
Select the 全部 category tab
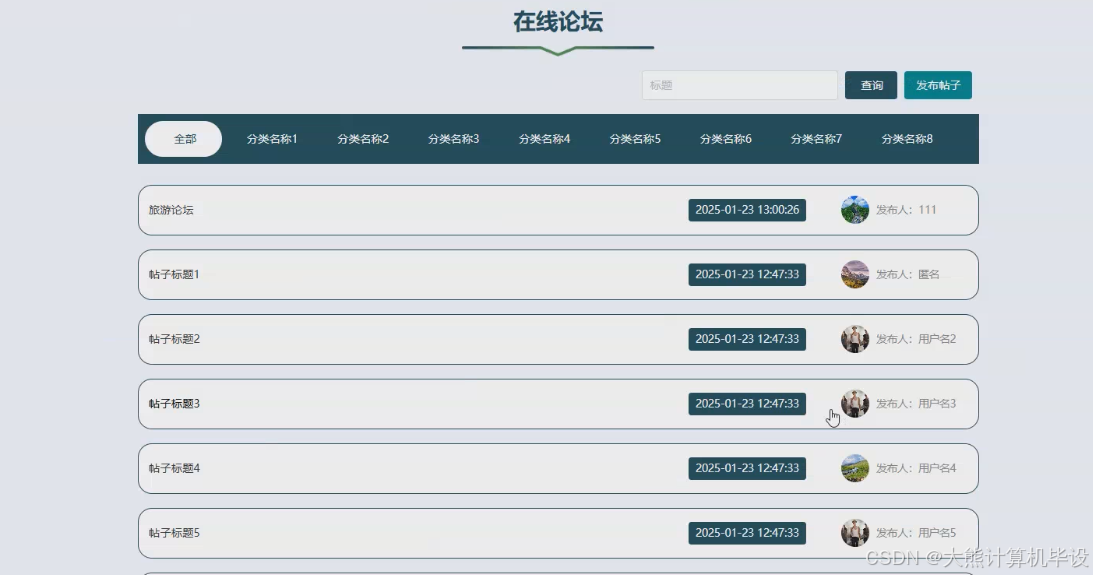coord(183,139)
